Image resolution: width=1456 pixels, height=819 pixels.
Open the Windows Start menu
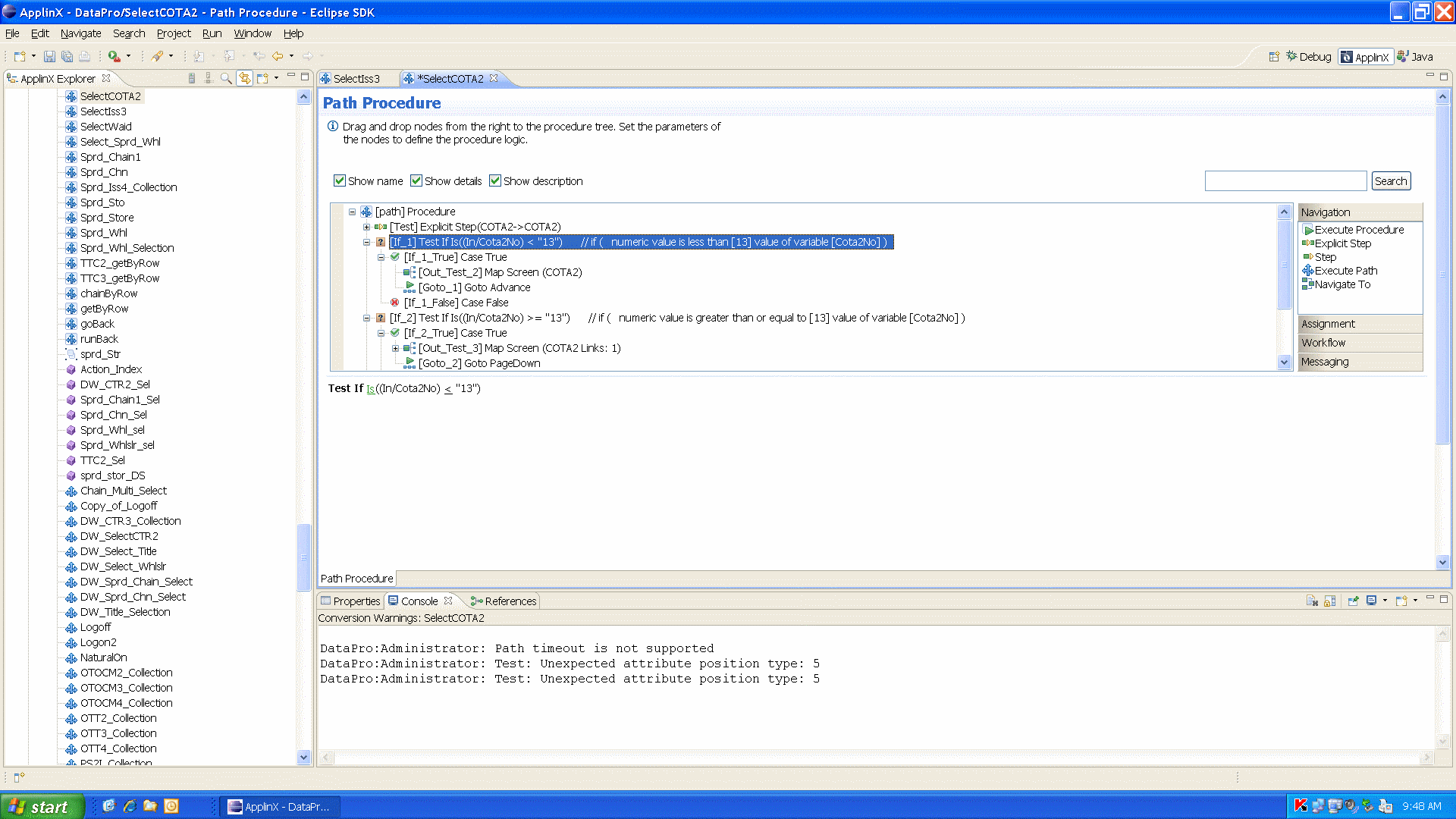tap(42, 807)
